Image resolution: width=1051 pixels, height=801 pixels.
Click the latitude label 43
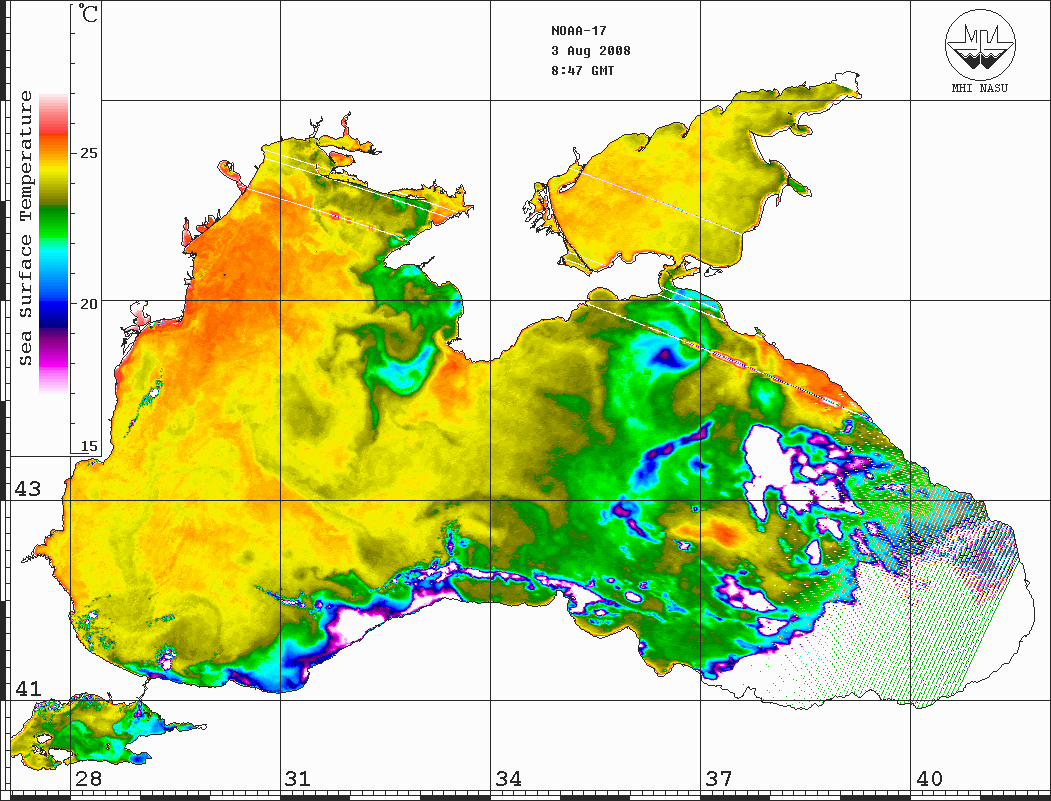coord(28,489)
